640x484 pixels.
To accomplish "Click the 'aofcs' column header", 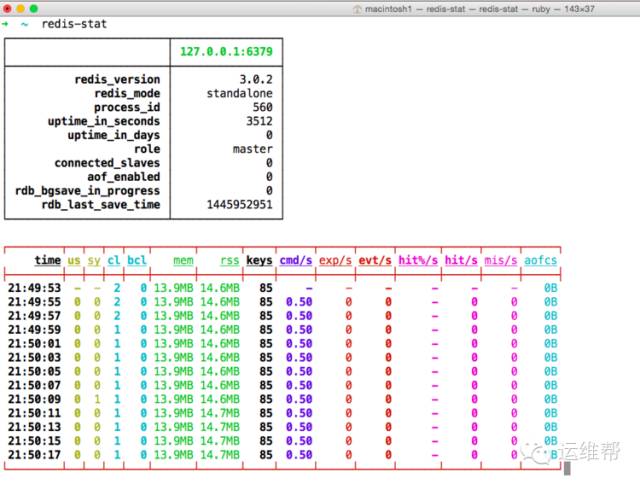I will [540, 260].
